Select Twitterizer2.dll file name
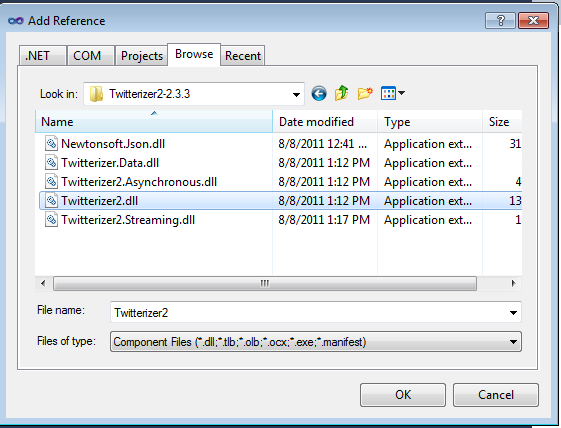 (99, 200)
